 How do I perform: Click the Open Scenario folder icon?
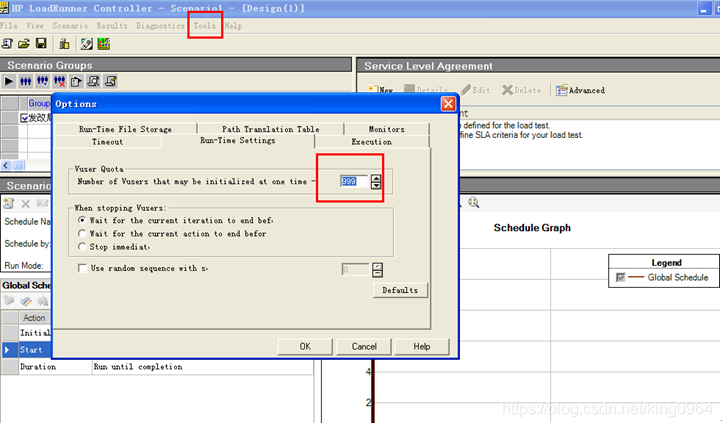click(x=24, y=44)
